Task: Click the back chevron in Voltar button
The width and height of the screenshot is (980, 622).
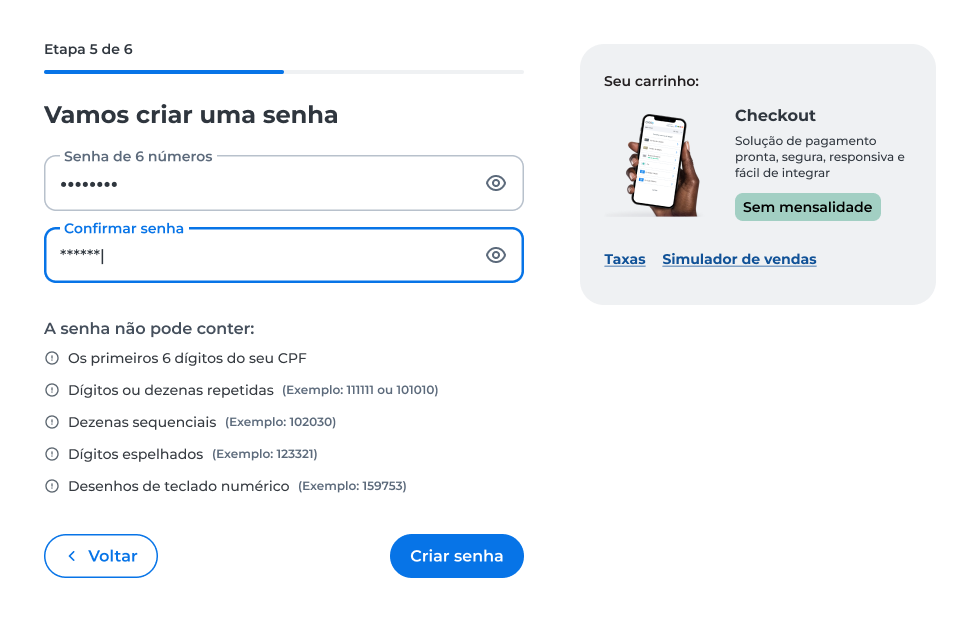Action: tap(72, 556)
